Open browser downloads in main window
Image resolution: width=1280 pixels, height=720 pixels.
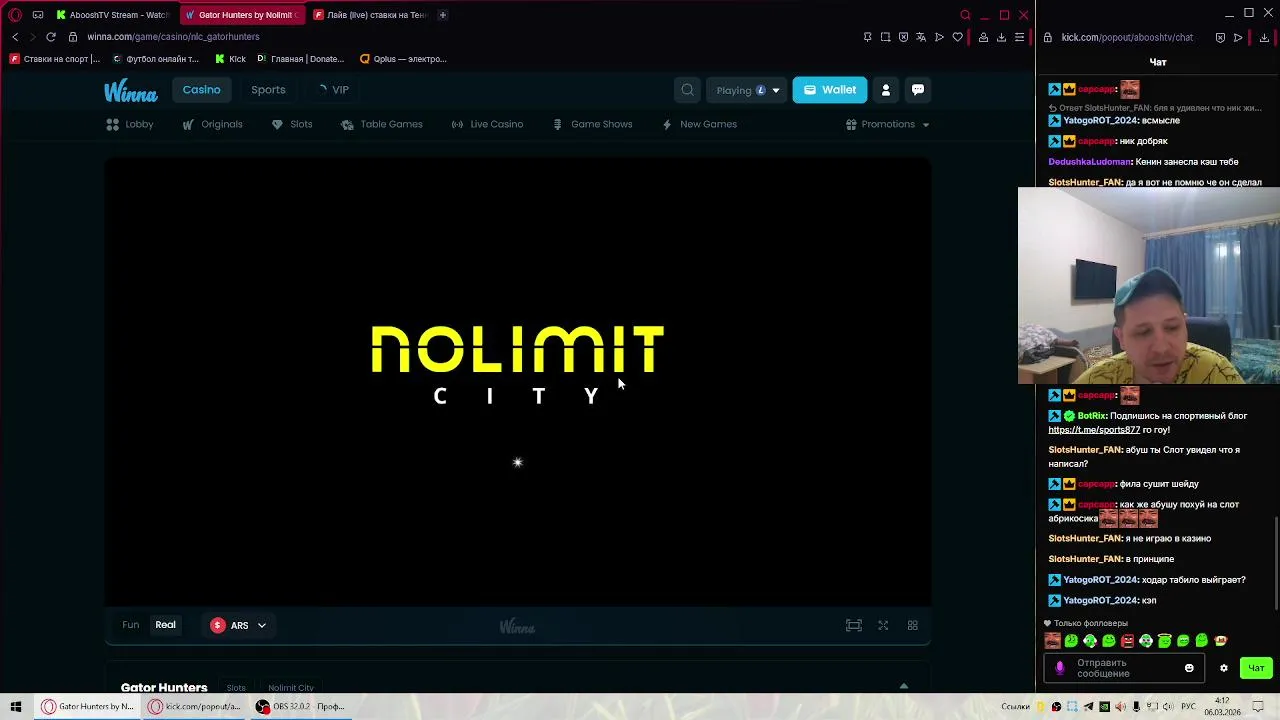pyautogui.click(x=1001, y=37)
